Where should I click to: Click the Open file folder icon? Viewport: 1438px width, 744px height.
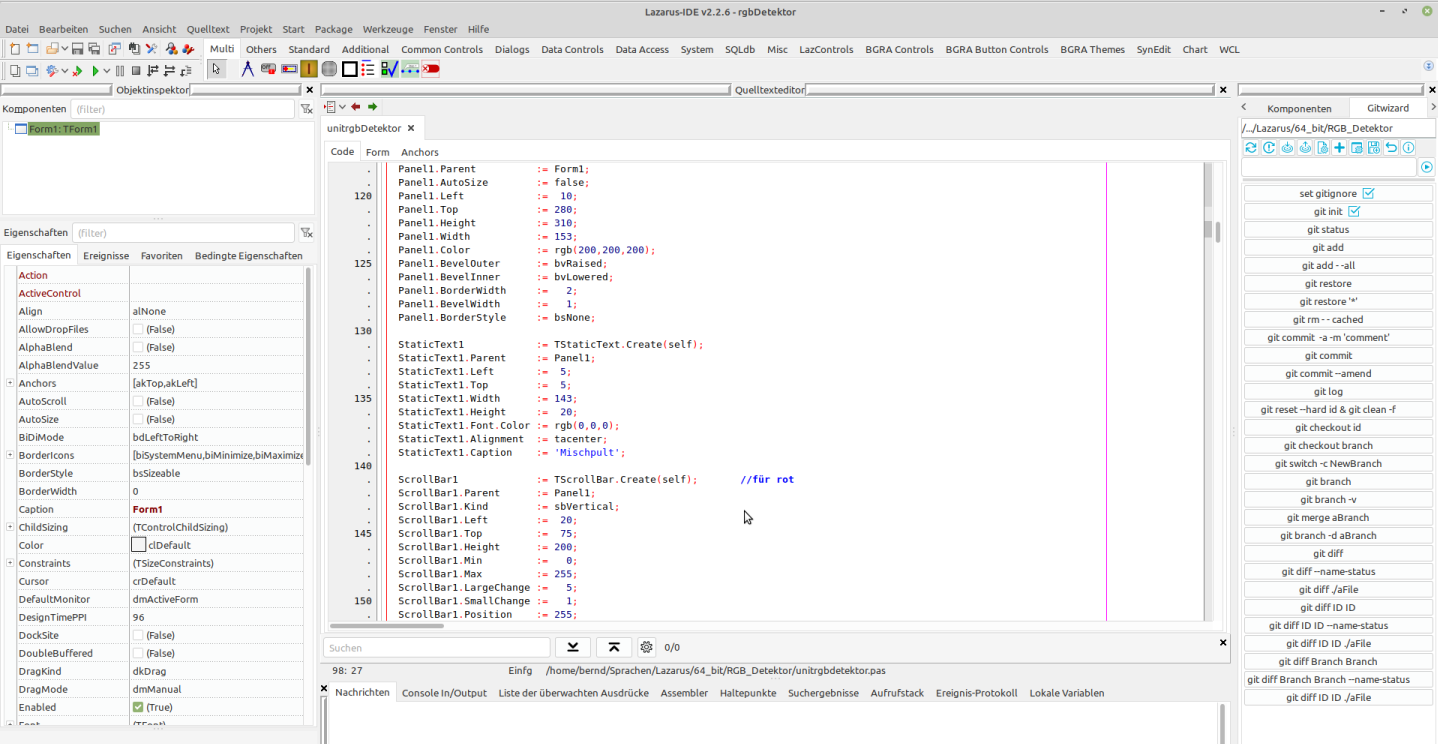(x=52, y=48)
